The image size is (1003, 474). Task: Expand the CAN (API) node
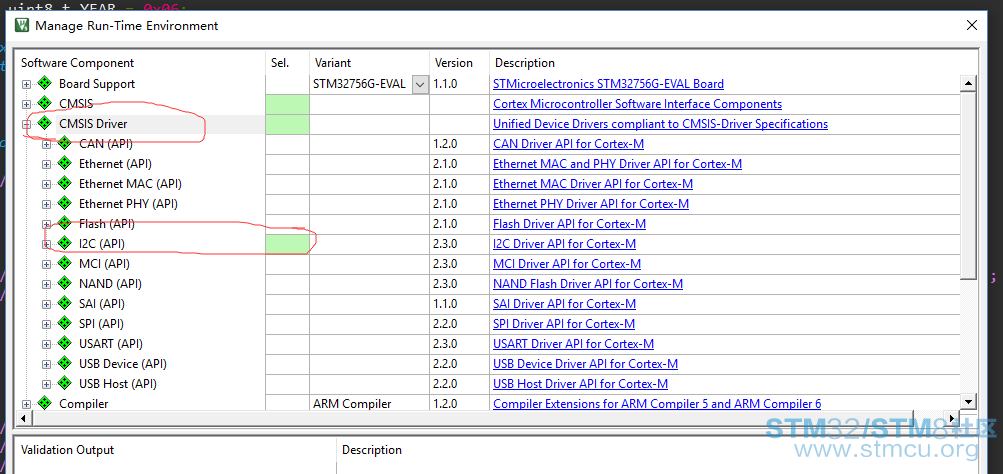tap(46, 145)
